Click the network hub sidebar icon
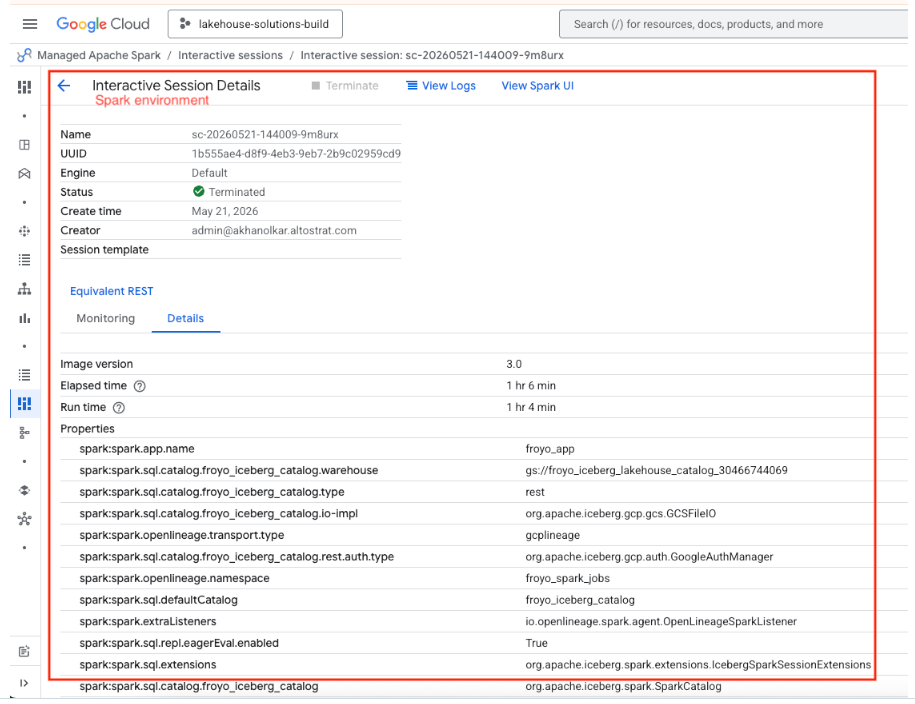The width and height of the screenshot is (915, 704). (x=25, y=519)
